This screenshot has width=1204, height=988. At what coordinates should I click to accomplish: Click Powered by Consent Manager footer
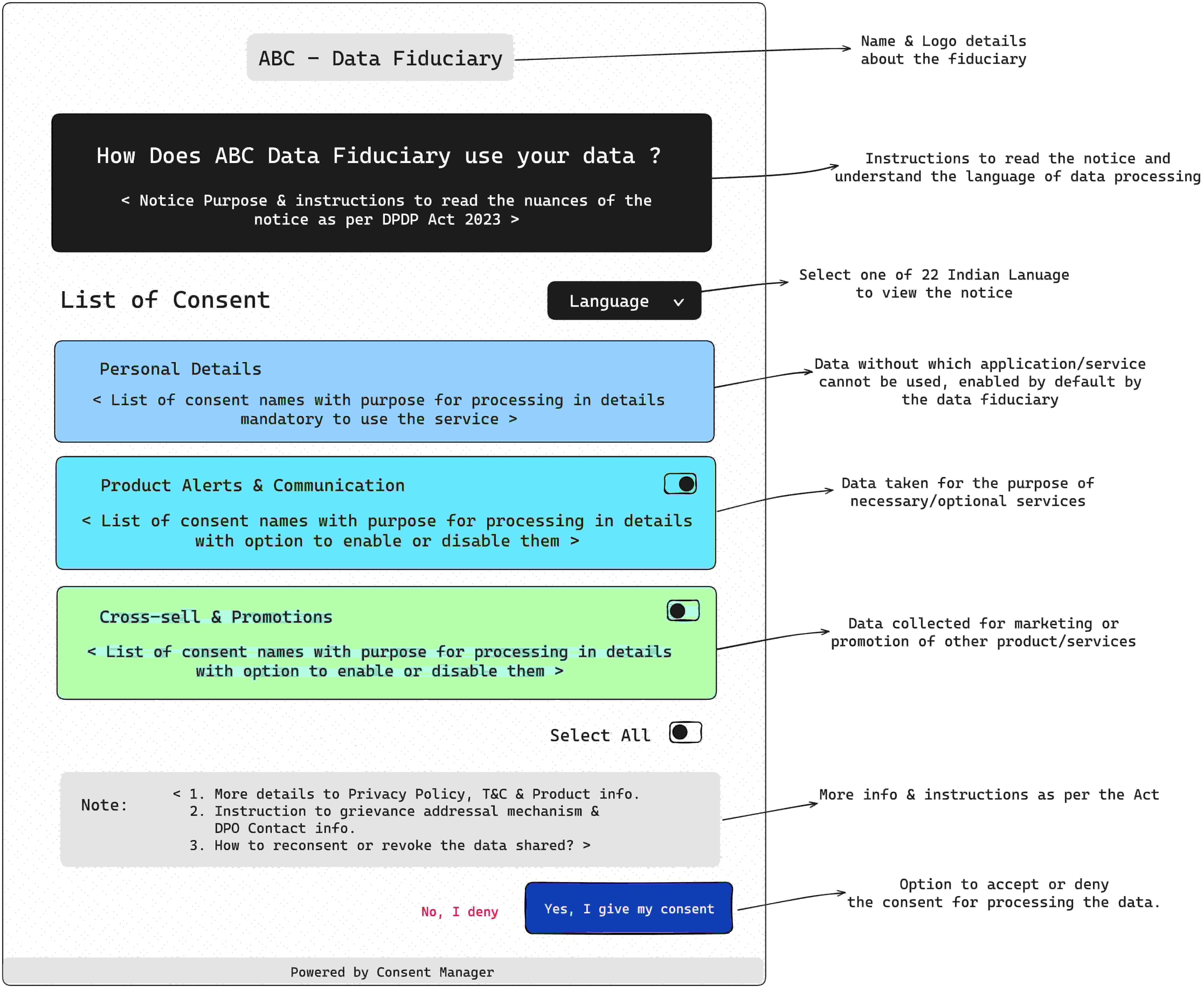pos(392,972)
